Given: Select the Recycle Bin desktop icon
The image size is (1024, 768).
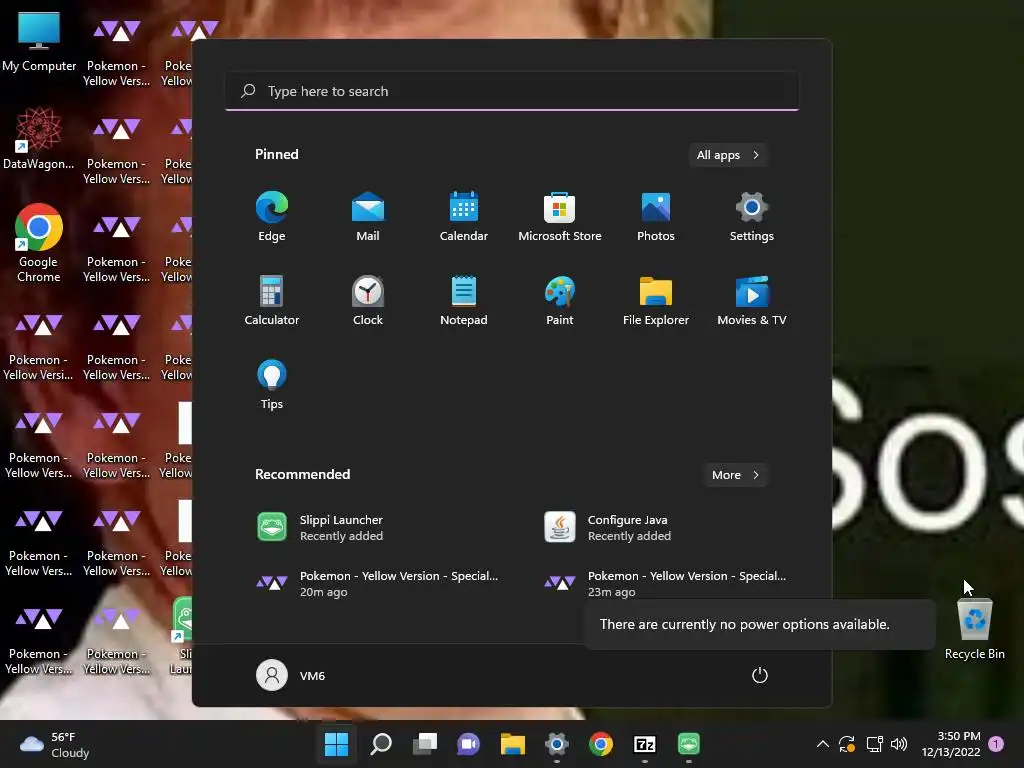Looking at the screenshot, I should pos(974,630).
